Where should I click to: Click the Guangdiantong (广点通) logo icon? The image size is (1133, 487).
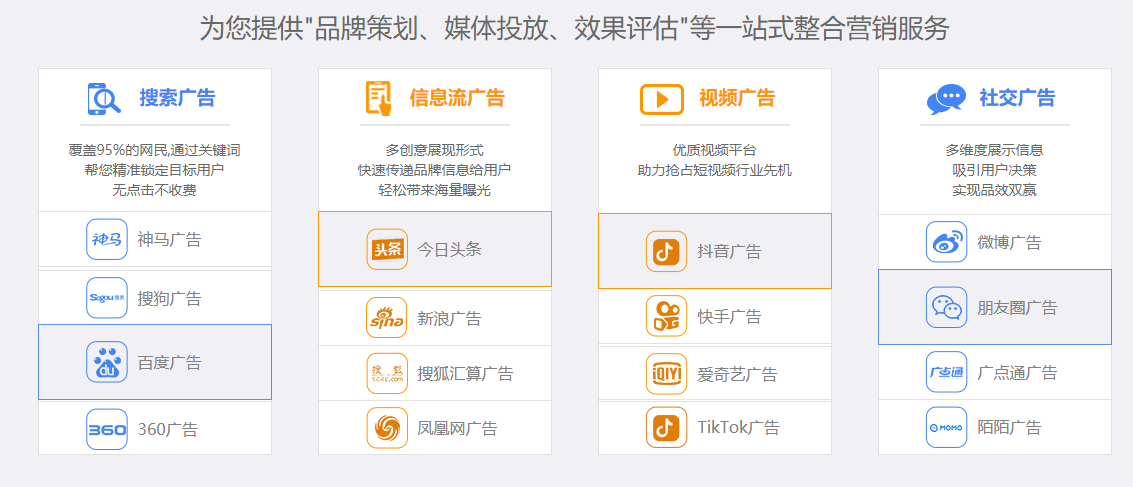(x=947, y=372)
